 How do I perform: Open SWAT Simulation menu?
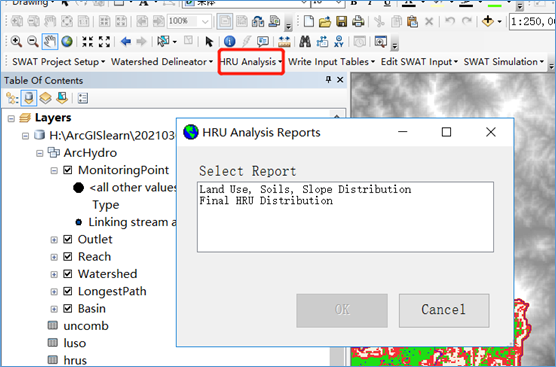click(x=504, y=62)
